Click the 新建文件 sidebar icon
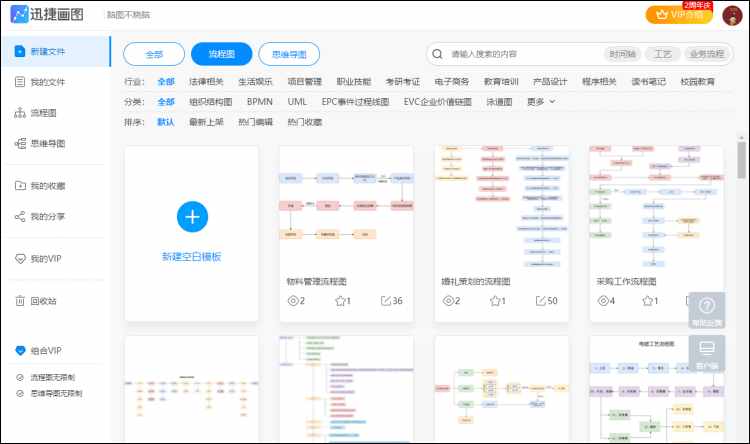The width and height of the screenshot is (750, 444). (x=20, y=51)
